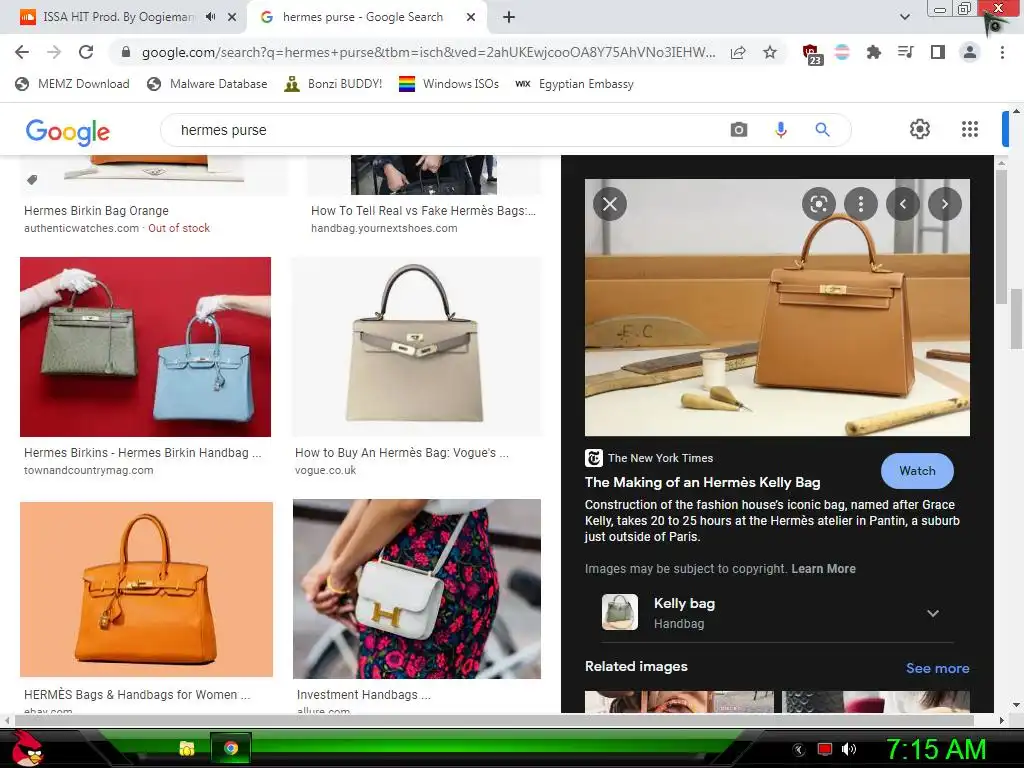Toggle the browser side panel icon
This screenshot has height=768, width=1024.
(x=937, y=52)
